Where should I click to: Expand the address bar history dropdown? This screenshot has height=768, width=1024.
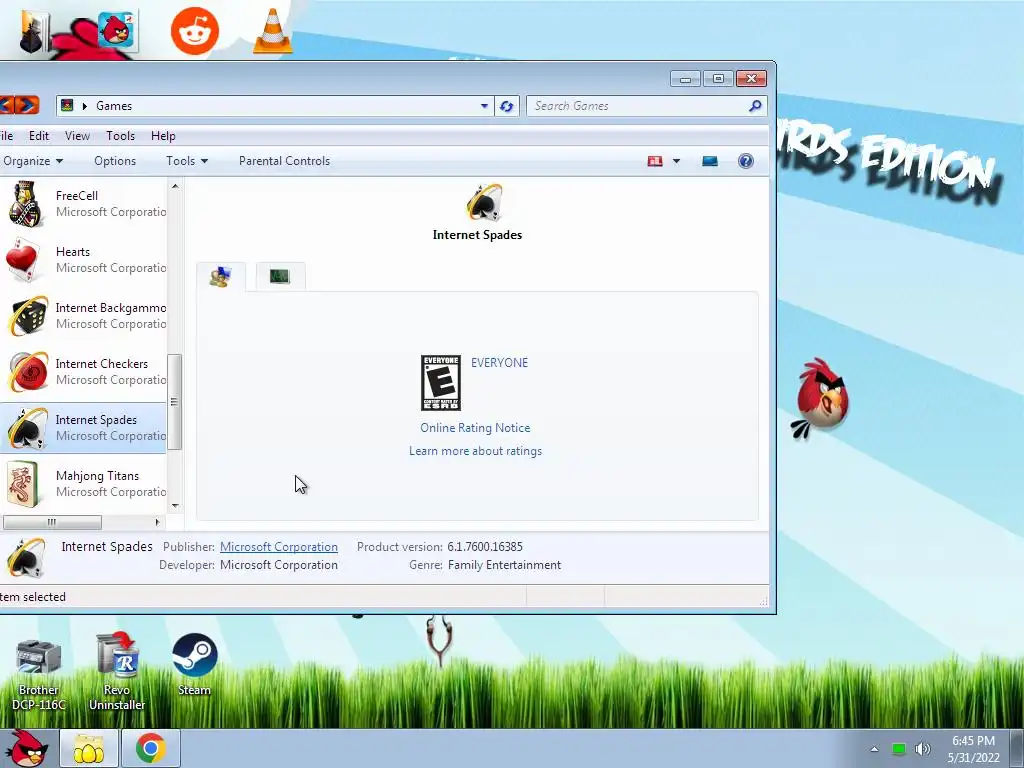tap(484, 106)
